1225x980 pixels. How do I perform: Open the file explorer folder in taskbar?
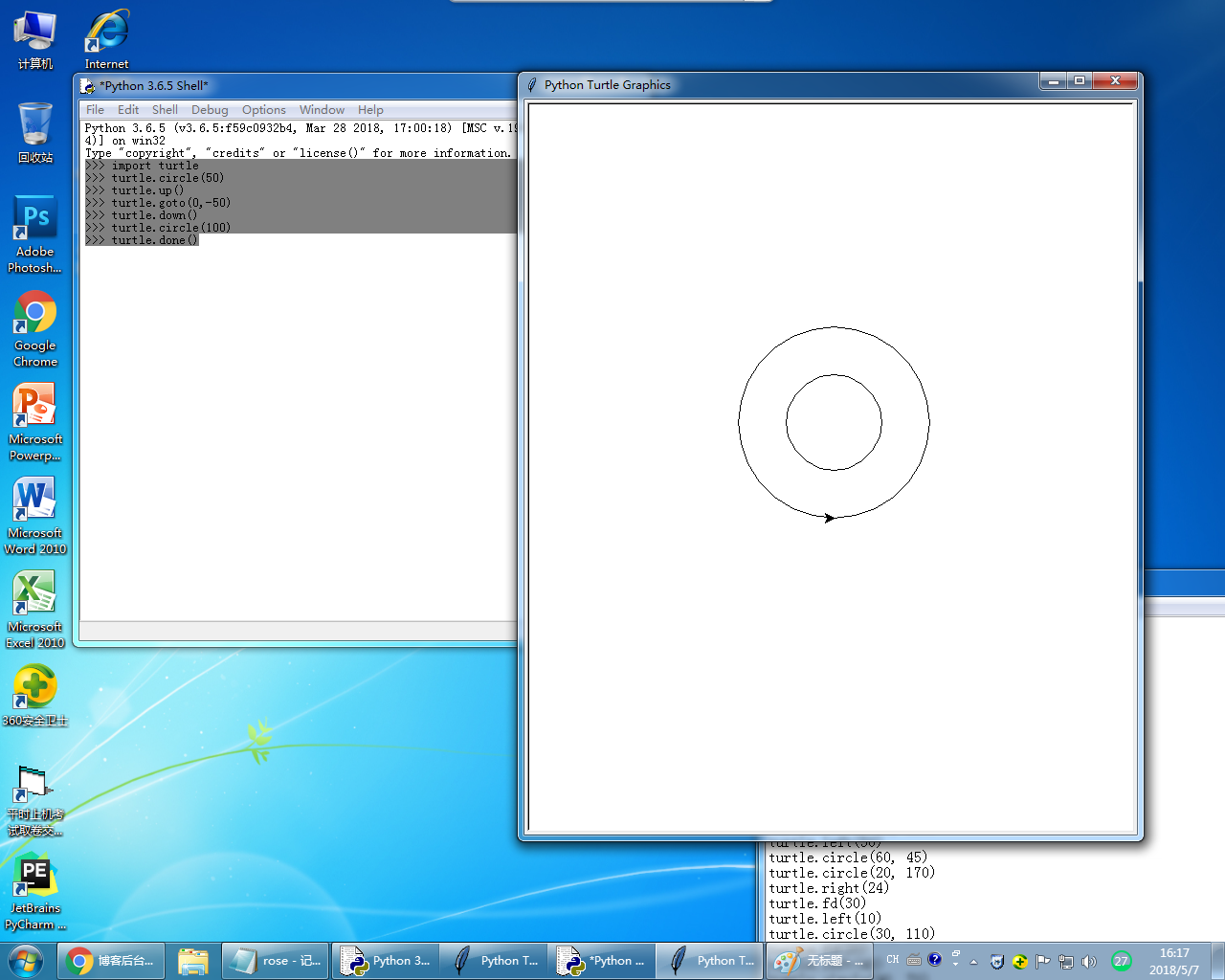point(193,960)
